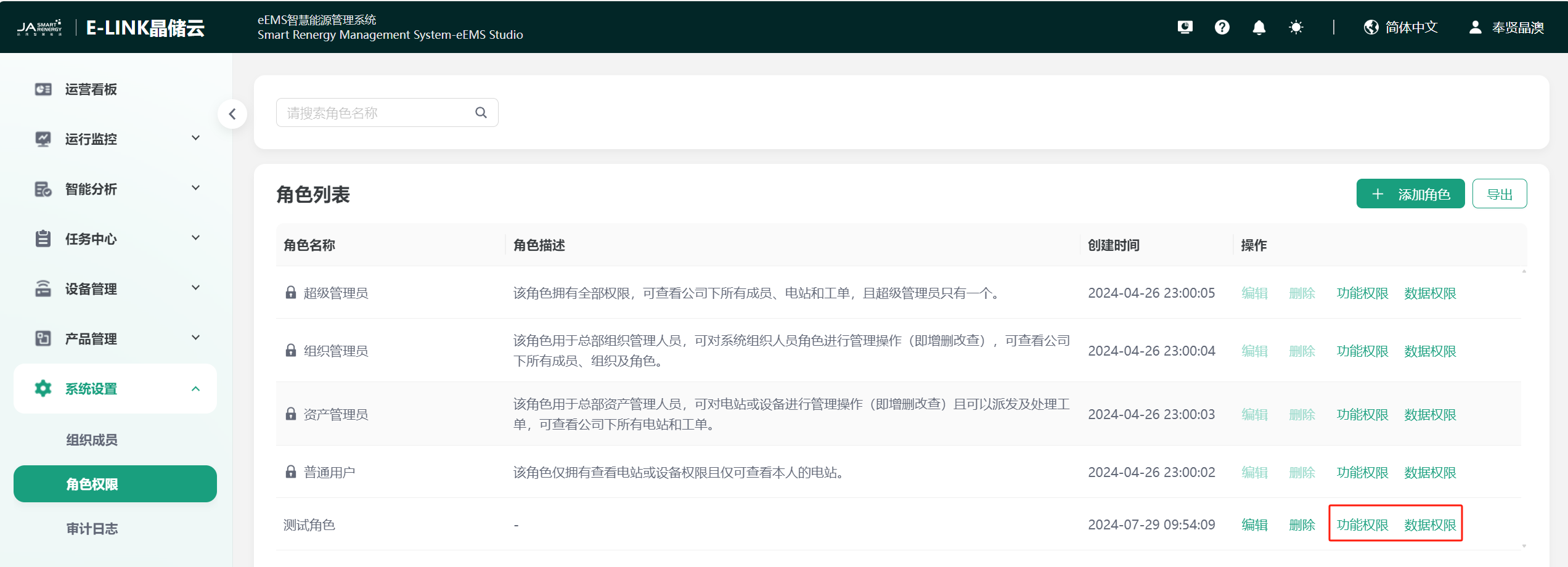This screenshot has height=567, width=1568.
Task: Open 运营看板 dashboard in sidebar
Action: tap(91, 90)
